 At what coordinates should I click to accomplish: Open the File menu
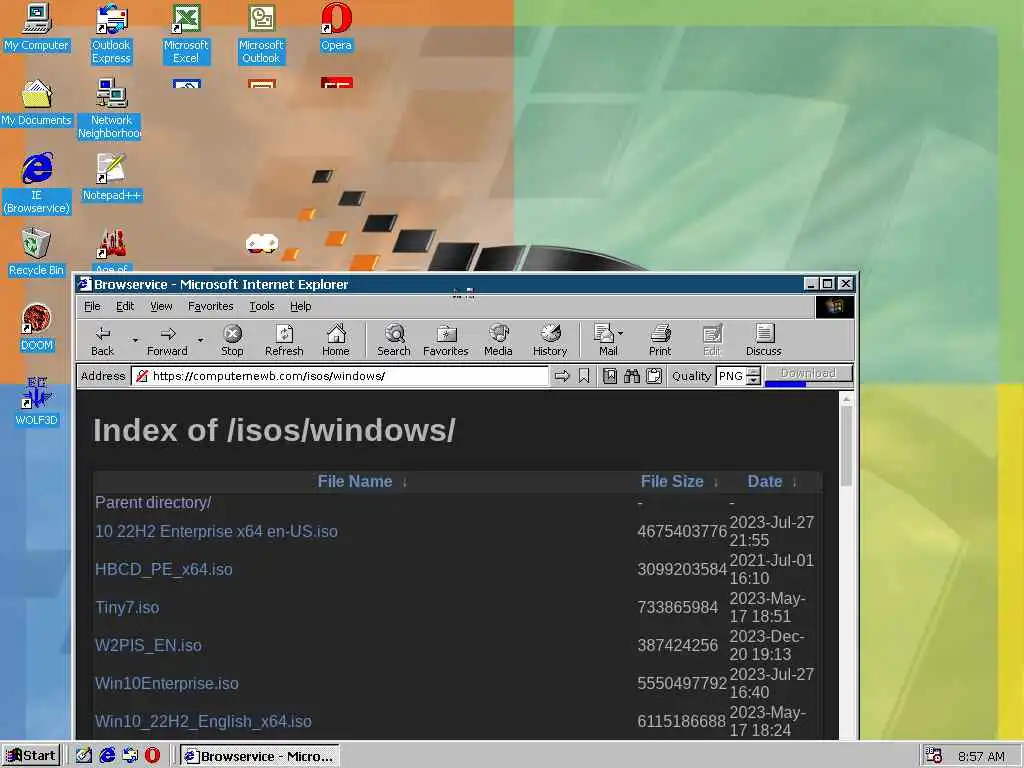[92, 306]
